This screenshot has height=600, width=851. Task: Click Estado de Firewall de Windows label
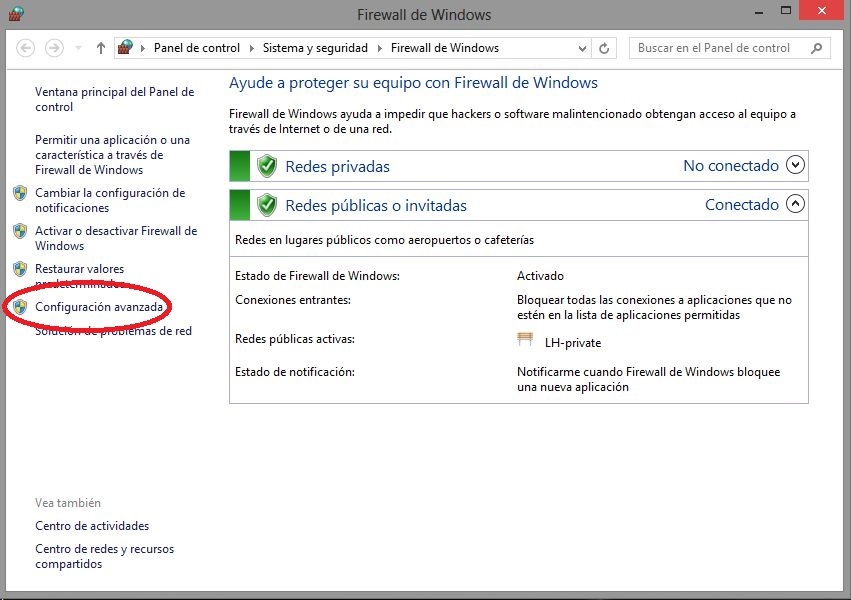pyautogui.click(x=317, y=276)
